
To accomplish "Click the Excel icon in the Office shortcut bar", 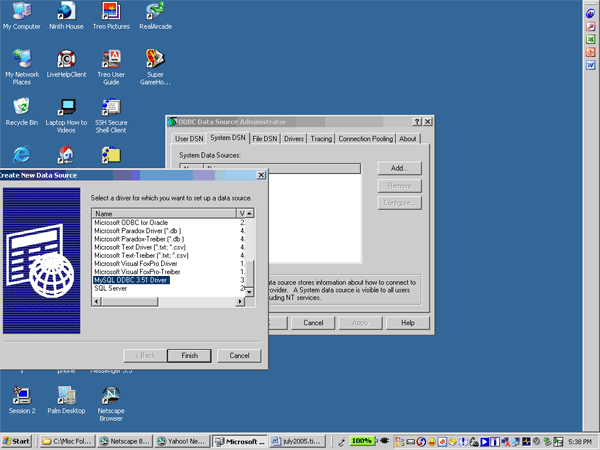I will click(590, 39).
